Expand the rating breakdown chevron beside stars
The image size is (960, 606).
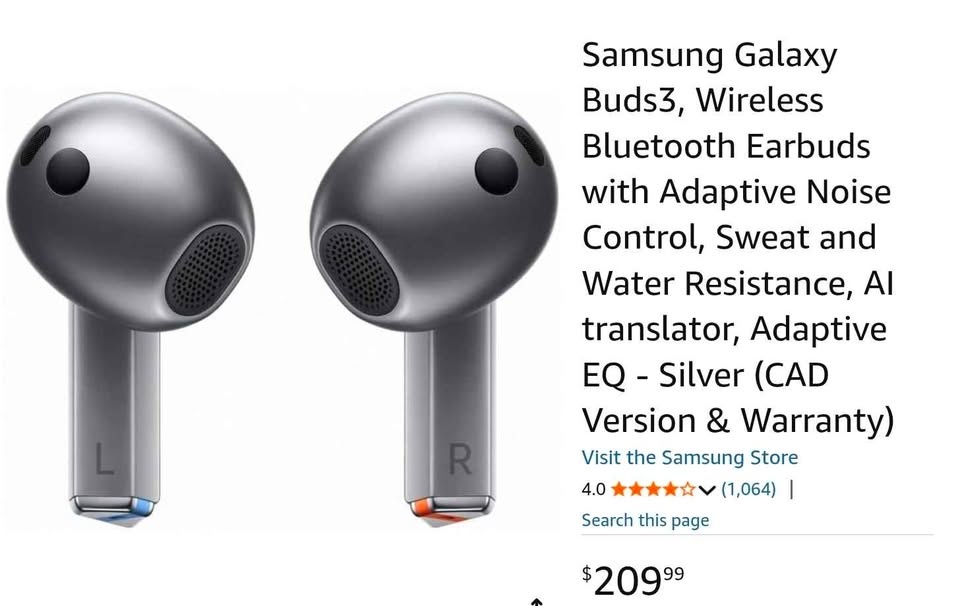[707, 490]
